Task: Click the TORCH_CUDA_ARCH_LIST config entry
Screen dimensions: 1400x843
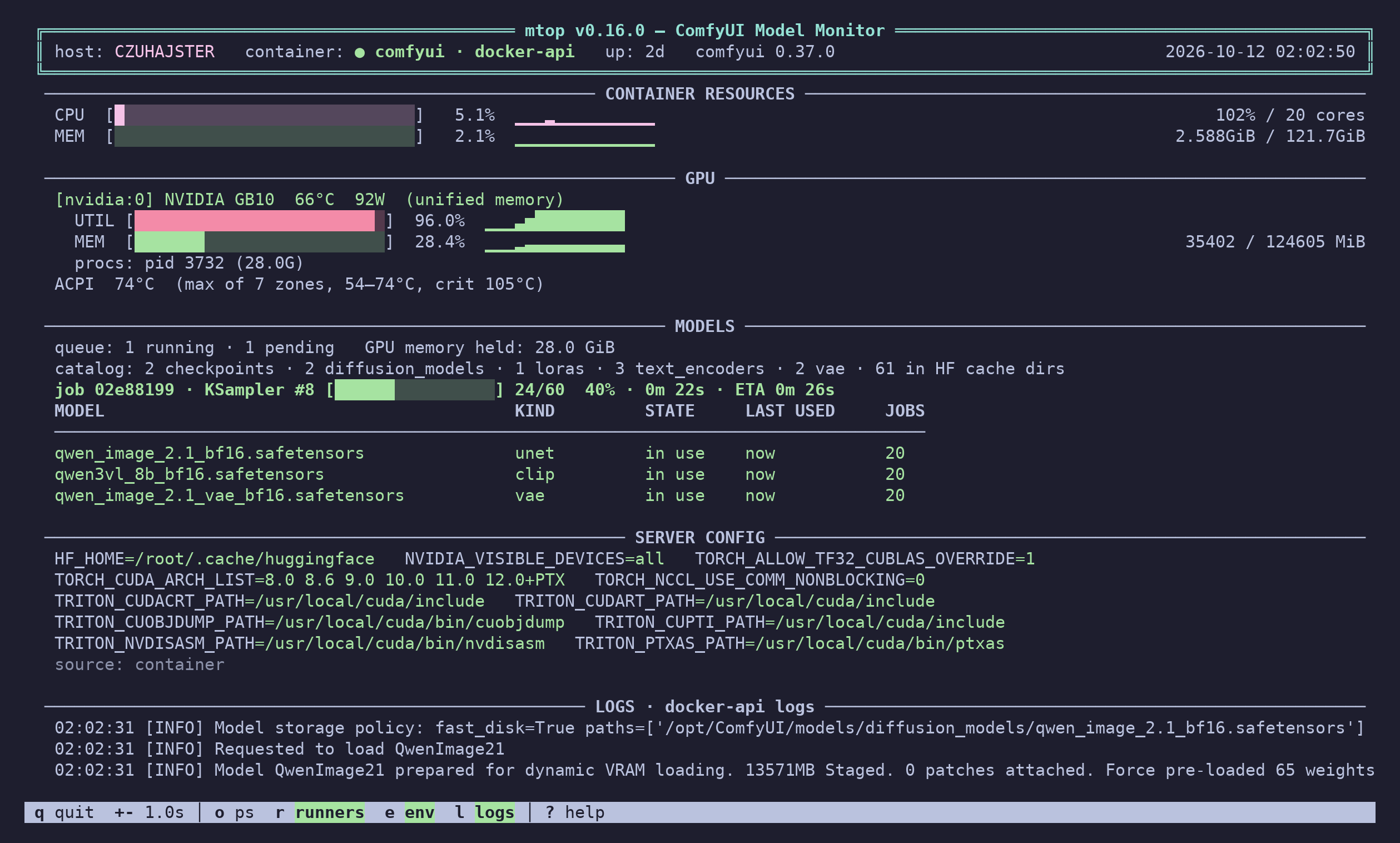Action: (310, 580)
